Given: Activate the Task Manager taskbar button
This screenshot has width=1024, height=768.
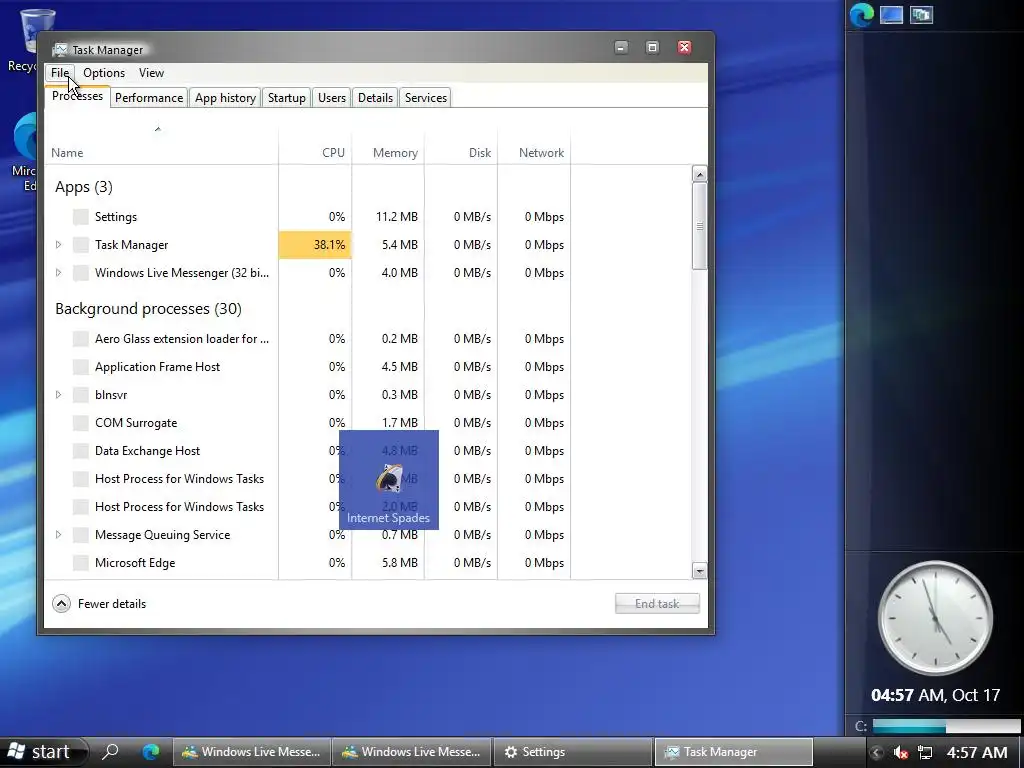Looking at the screenshot, I should [x=733, y=752].
